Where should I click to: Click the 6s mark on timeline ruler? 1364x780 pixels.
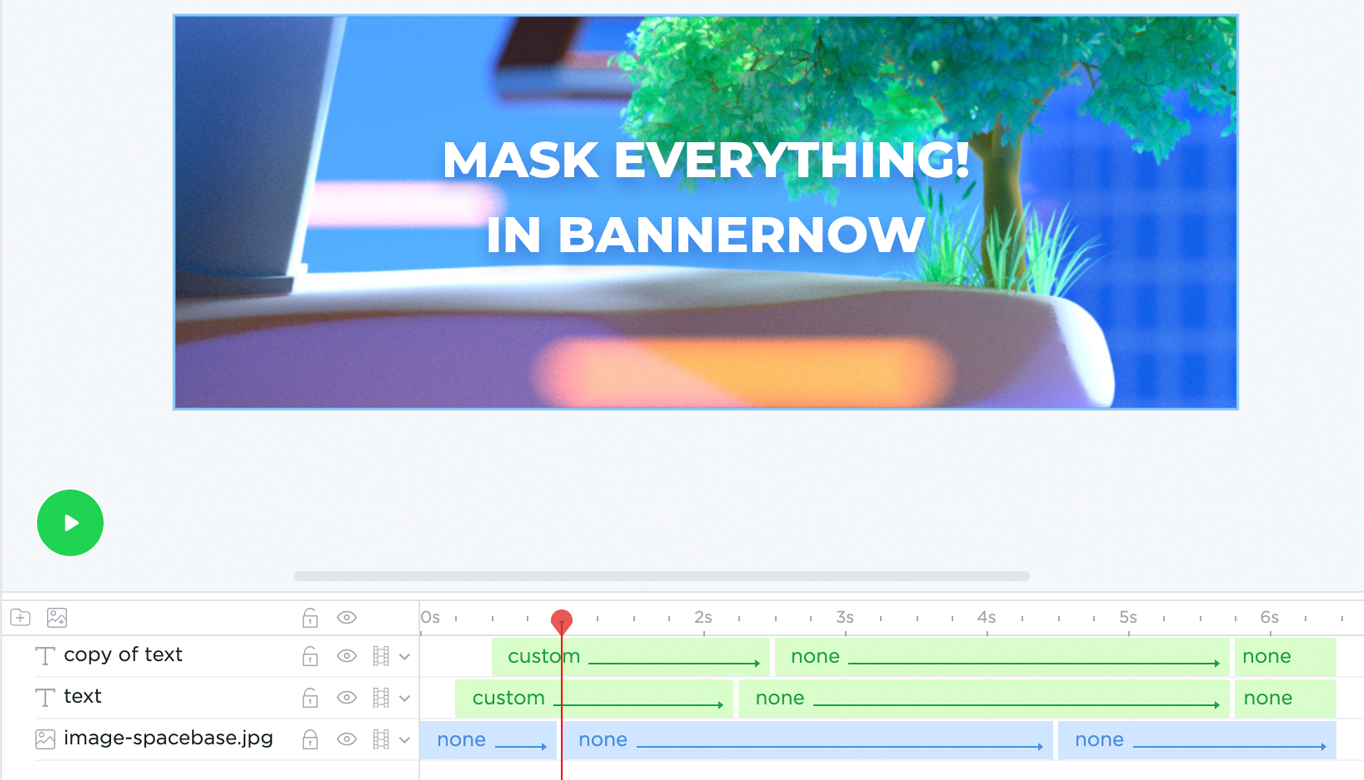click(x=1270, y=618)
